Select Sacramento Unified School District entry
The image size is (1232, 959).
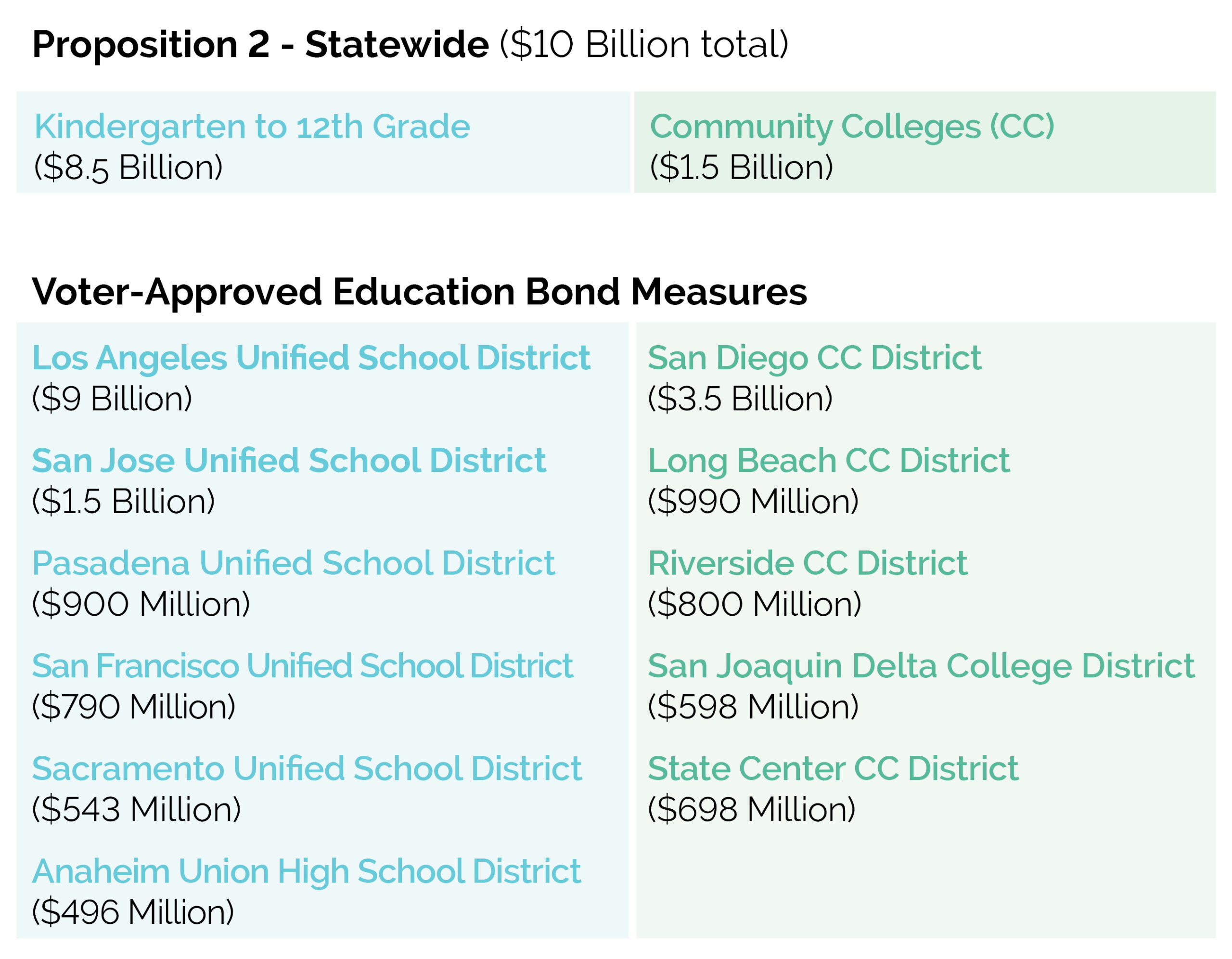point(307,769)
